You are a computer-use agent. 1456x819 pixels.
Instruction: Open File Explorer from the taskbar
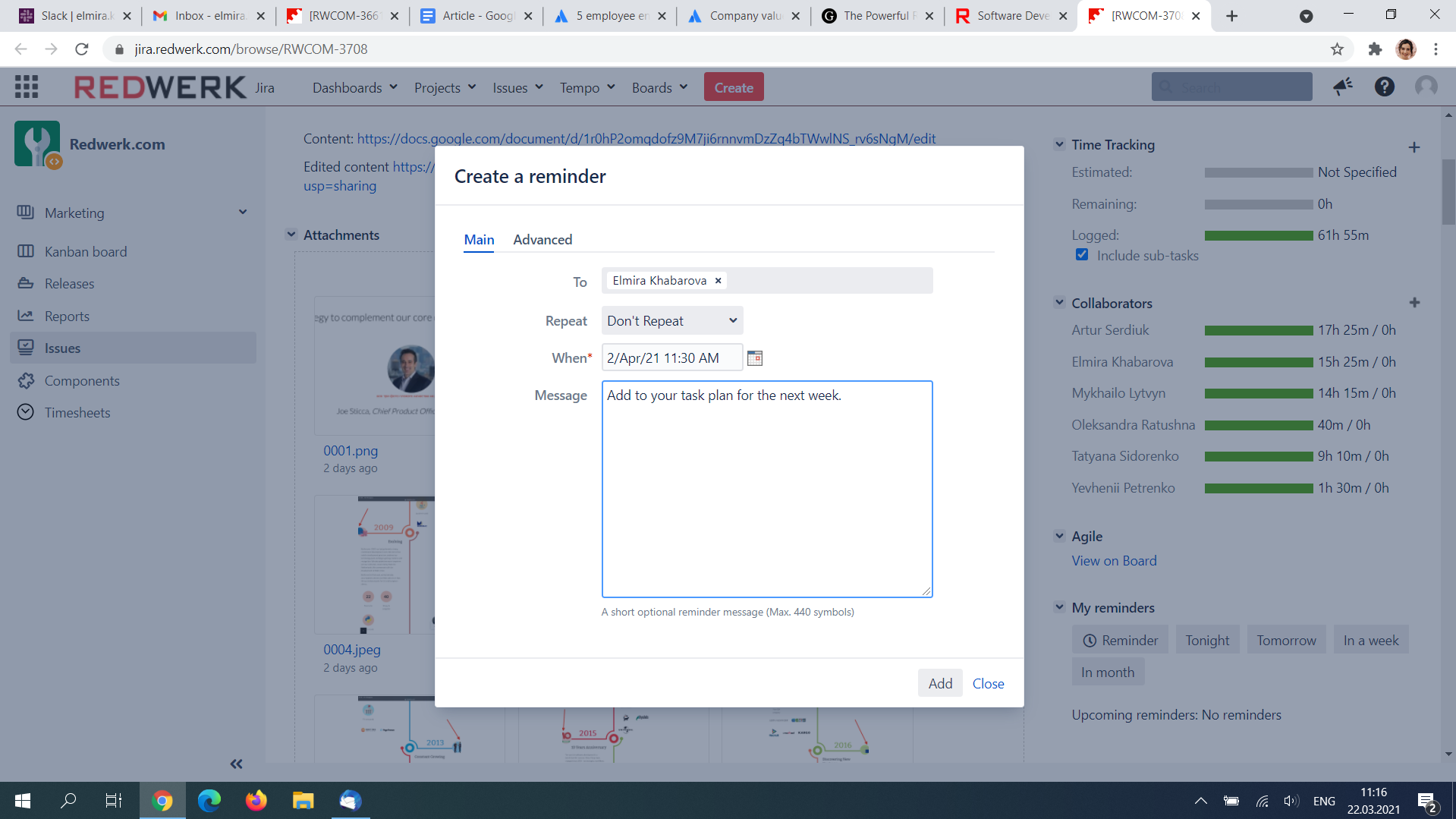[303, 801]
